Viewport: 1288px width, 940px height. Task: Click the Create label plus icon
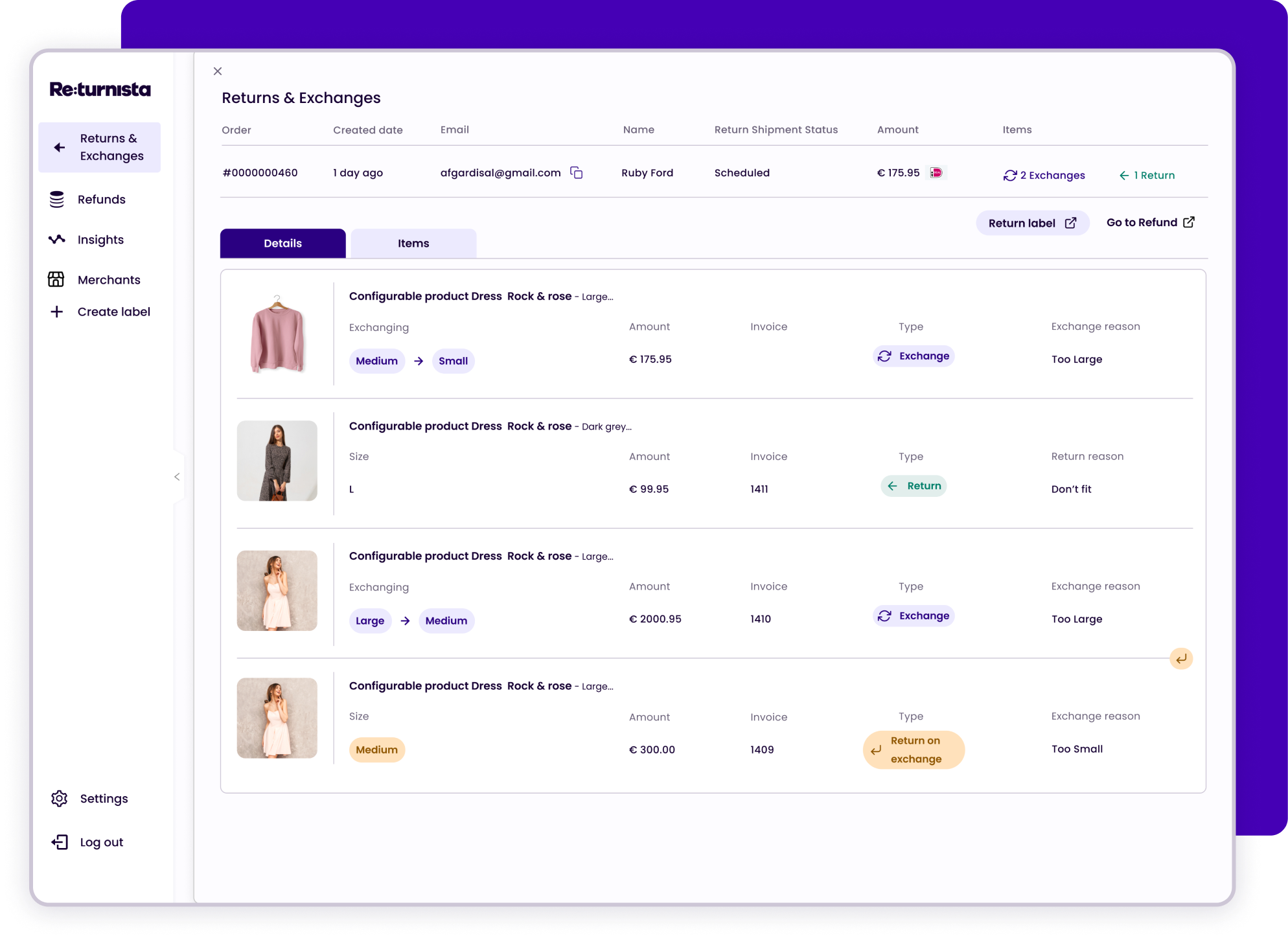click(57, 312)
